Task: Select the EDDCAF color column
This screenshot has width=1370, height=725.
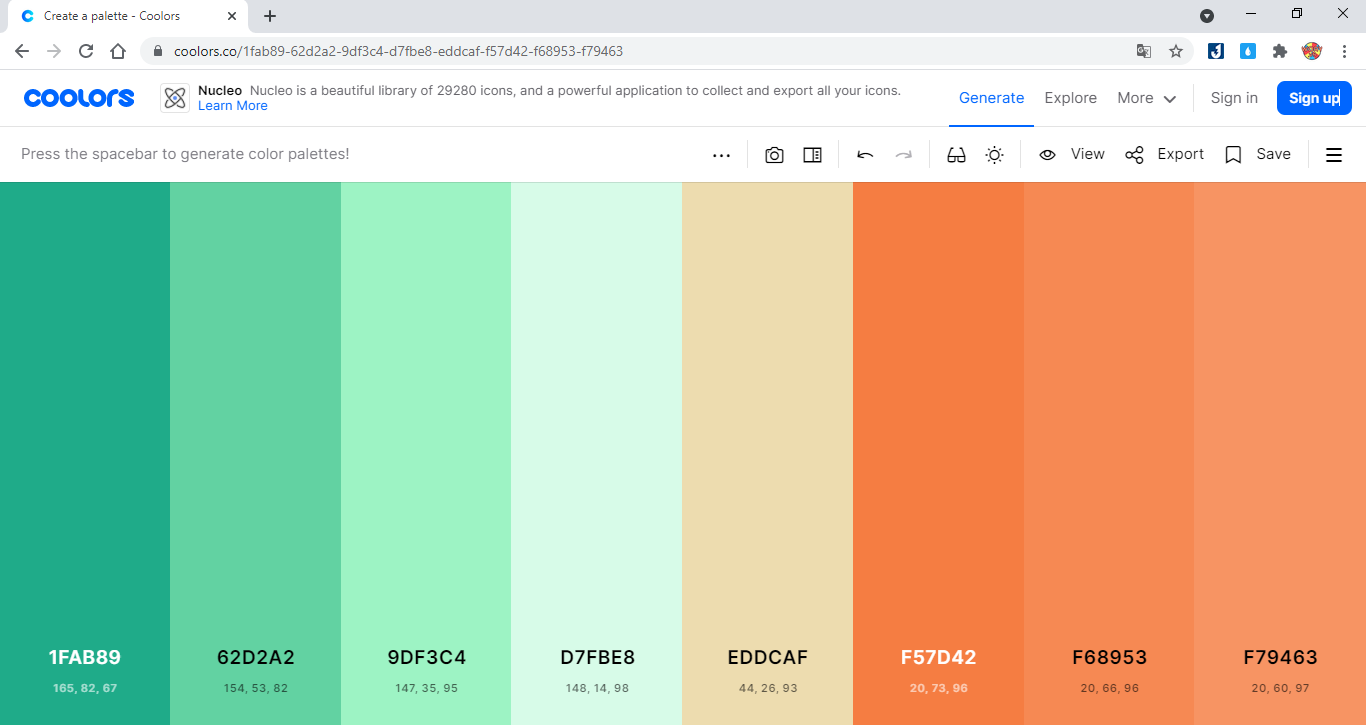Action: pos(768,454)
